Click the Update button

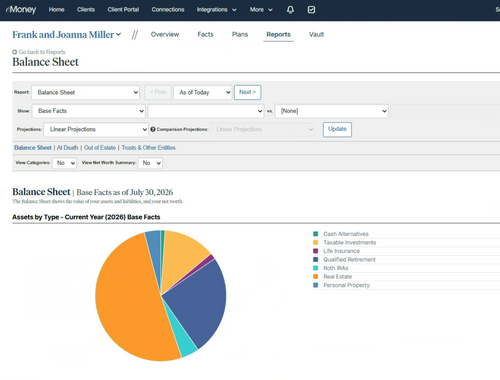pyautogui.click(x=337, y=129)
